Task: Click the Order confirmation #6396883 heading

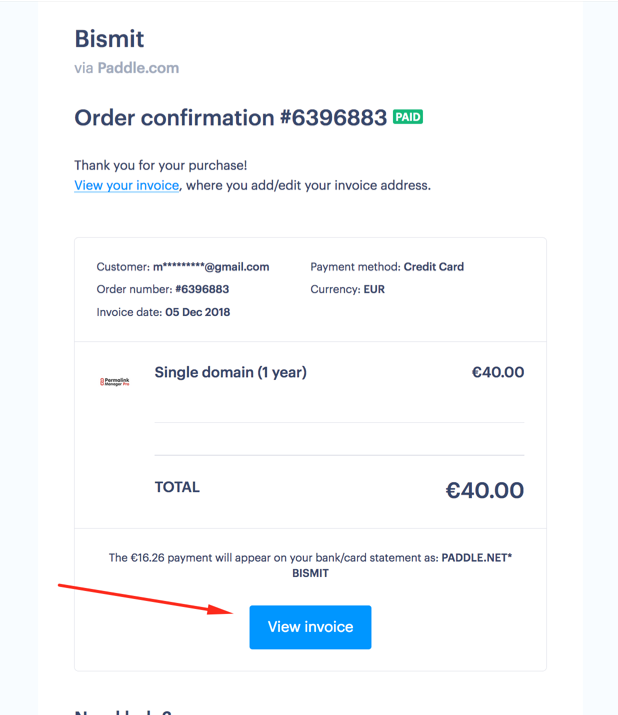Action: [230, 118]
